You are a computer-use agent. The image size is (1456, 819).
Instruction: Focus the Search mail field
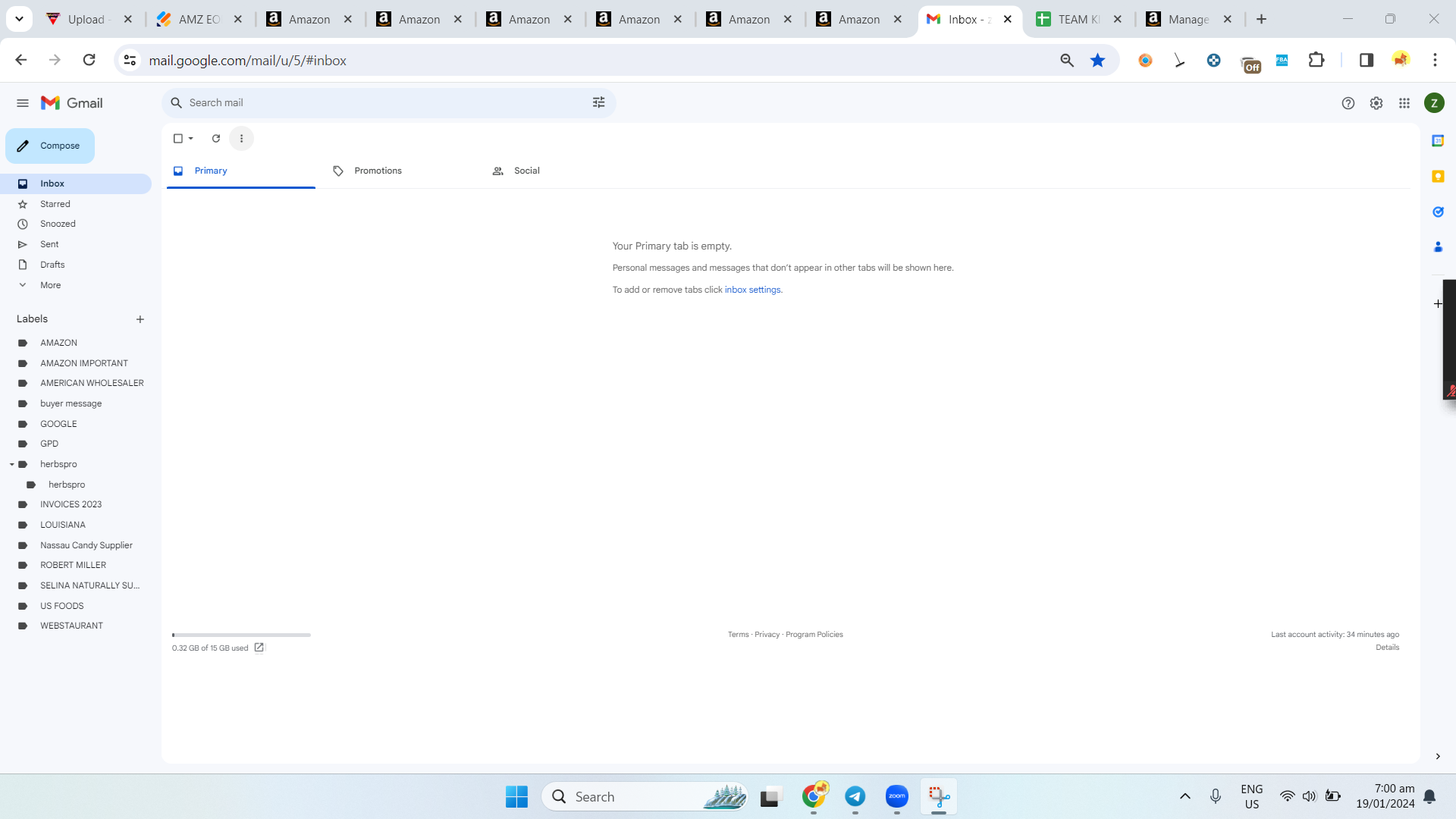[387, 102]
